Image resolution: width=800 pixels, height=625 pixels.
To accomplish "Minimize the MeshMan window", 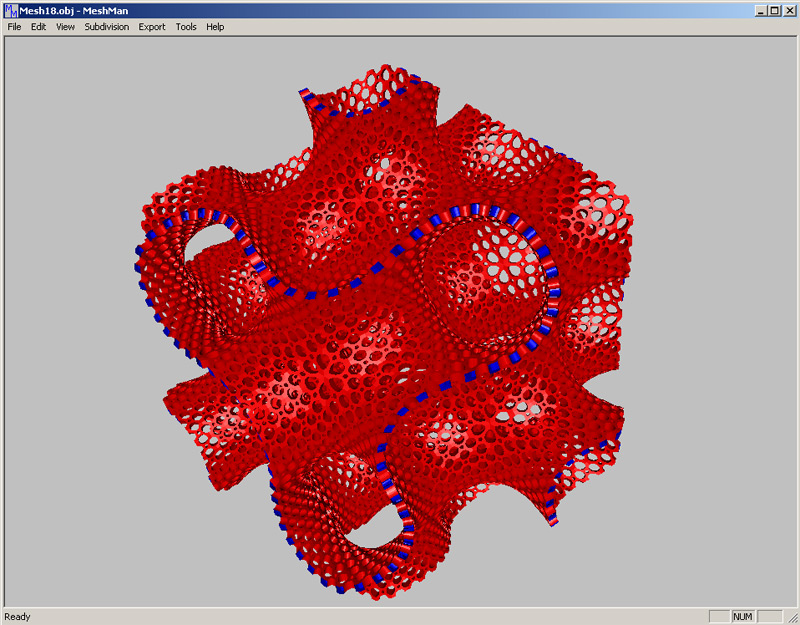I will point(761,9).
